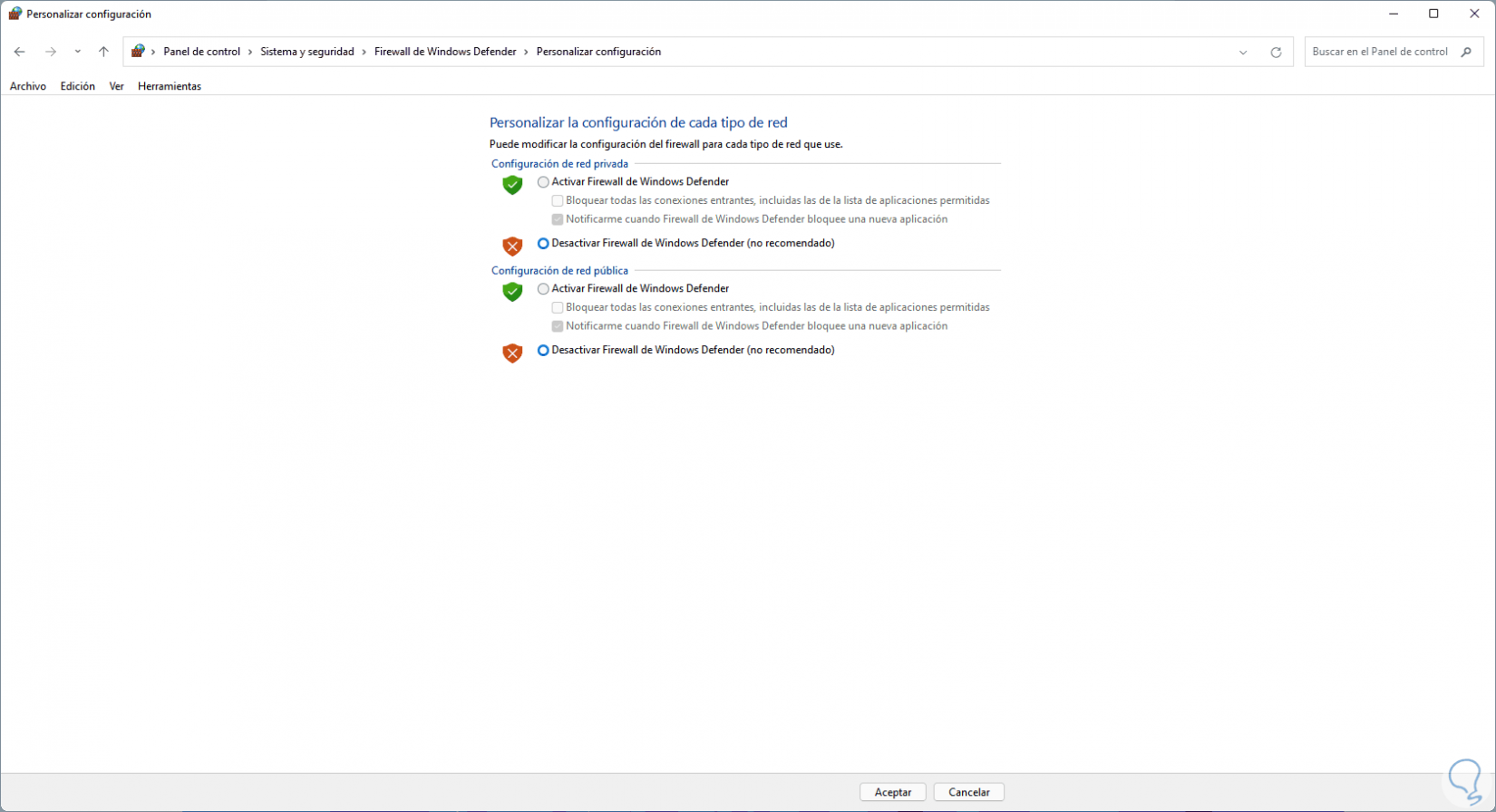The image size is (1496, 812).
Task: Open the Herramientas menu
Action: pyautogui.click(x=170, y=86)
